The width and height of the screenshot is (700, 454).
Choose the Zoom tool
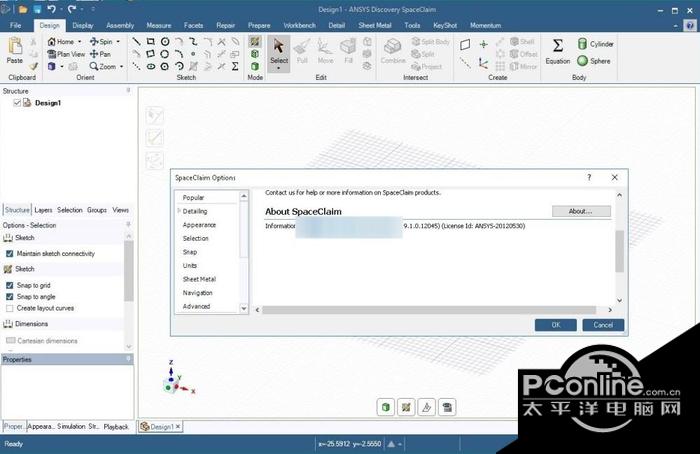point(102,67)
